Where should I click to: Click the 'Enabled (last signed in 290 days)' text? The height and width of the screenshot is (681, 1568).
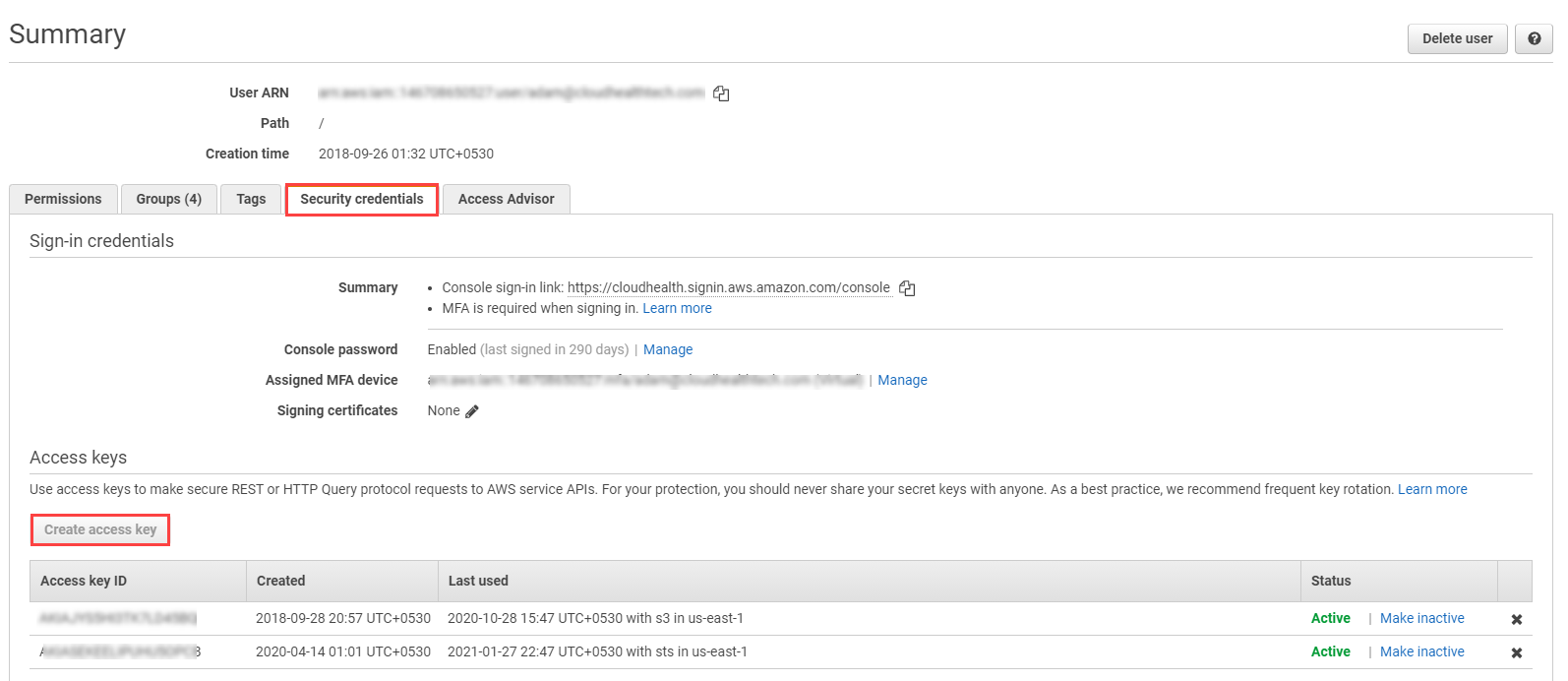pyautogui.click(x=528, y=349)
